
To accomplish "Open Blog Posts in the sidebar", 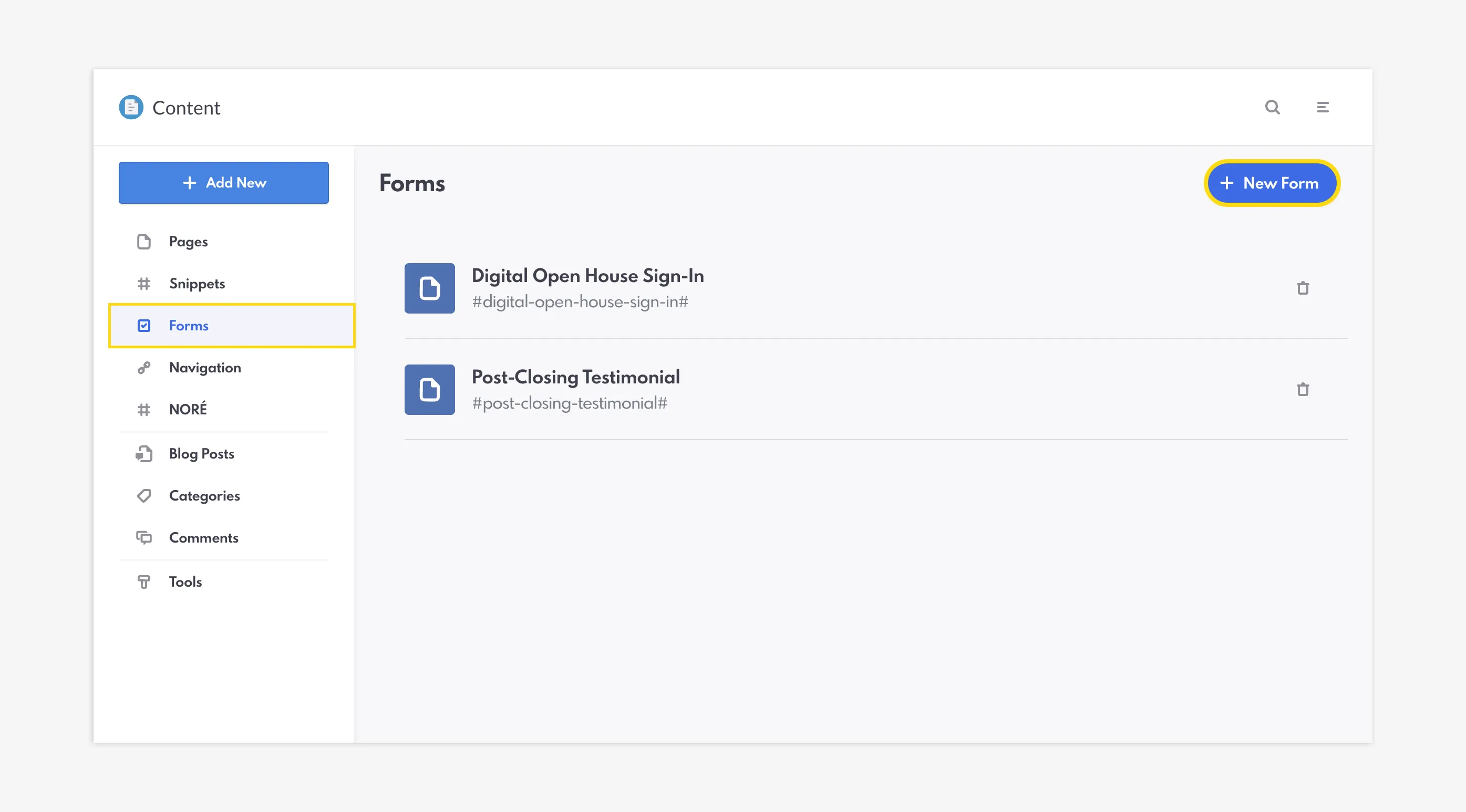I will [201, 453].
